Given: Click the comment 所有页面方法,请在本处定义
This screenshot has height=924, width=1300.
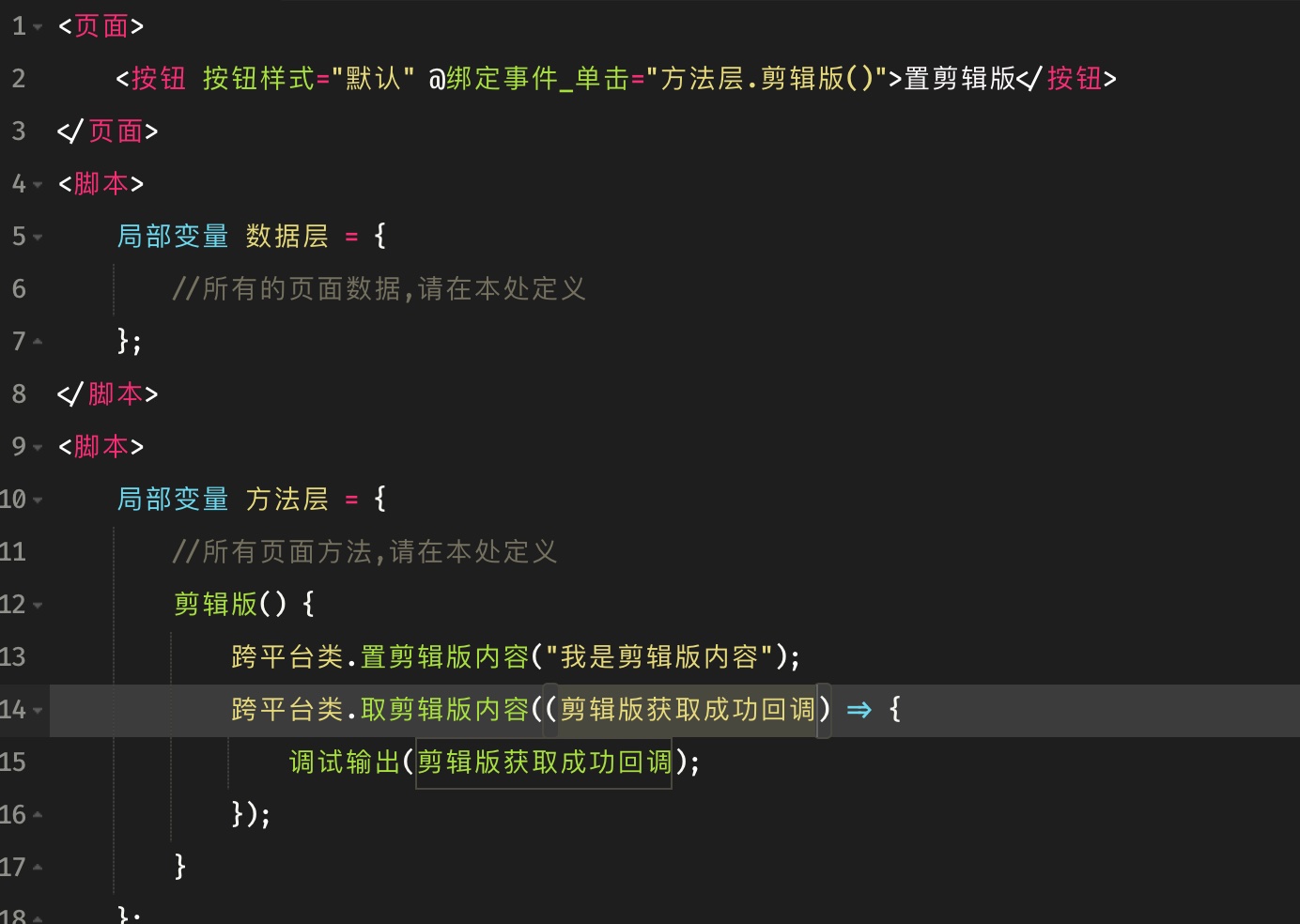Looking at the screenshot, I should 365,552.
